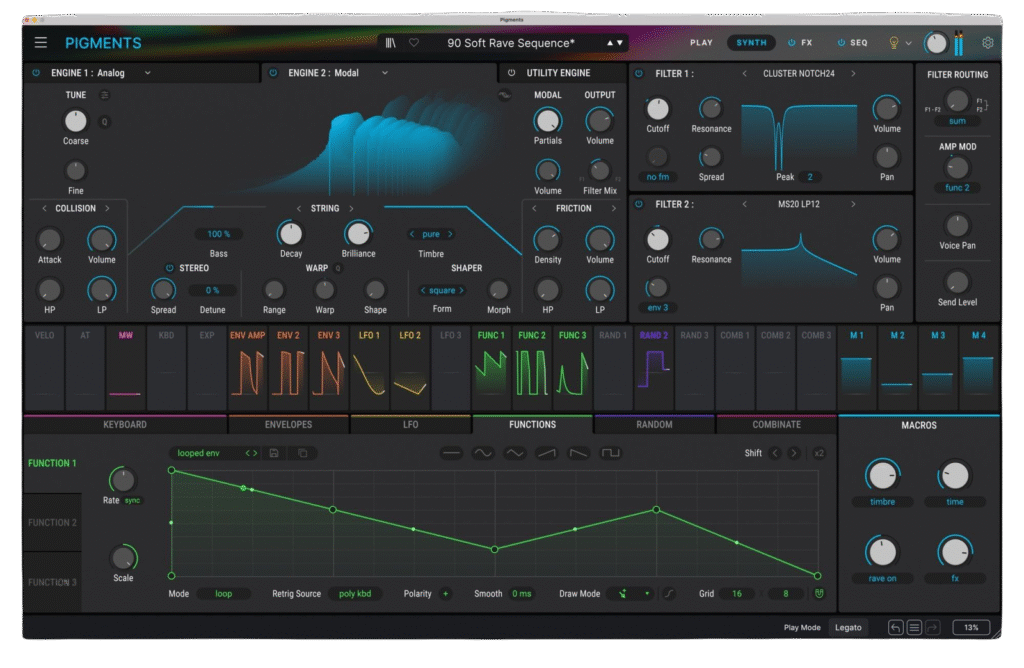Select the sine wave function shape preset

tap(483, 453)
